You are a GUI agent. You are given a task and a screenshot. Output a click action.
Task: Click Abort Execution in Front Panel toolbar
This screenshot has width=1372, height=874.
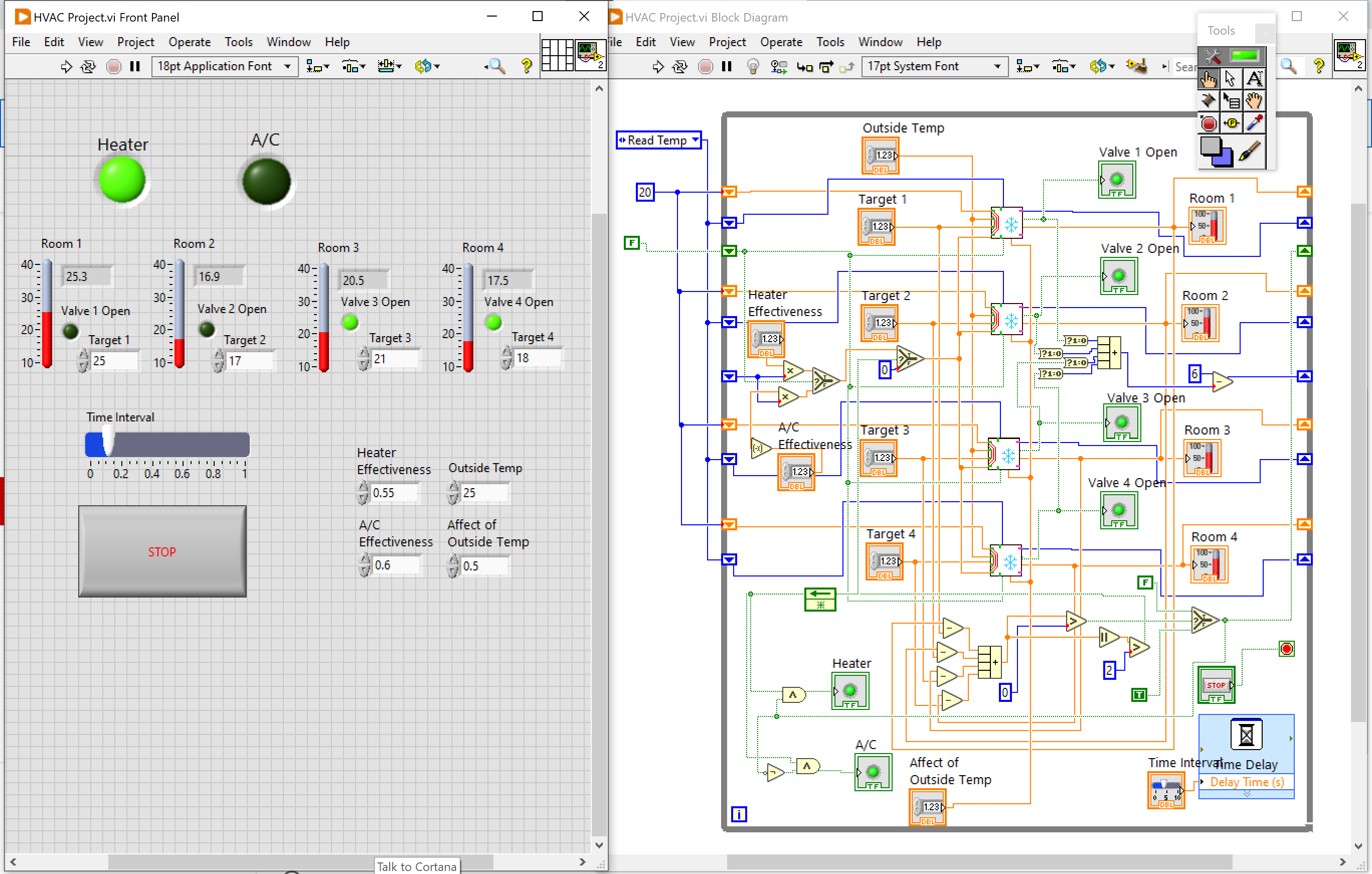point(113,66)
